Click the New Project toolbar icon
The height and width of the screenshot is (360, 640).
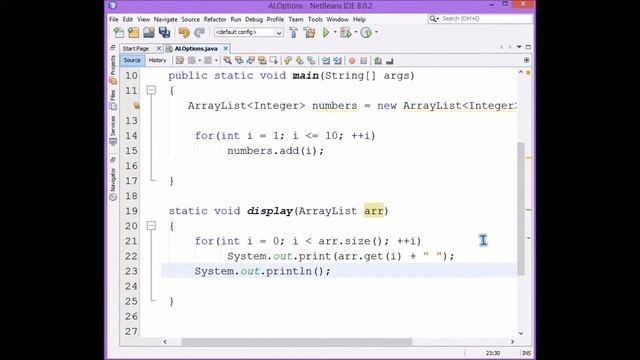(x=133, y=32)
